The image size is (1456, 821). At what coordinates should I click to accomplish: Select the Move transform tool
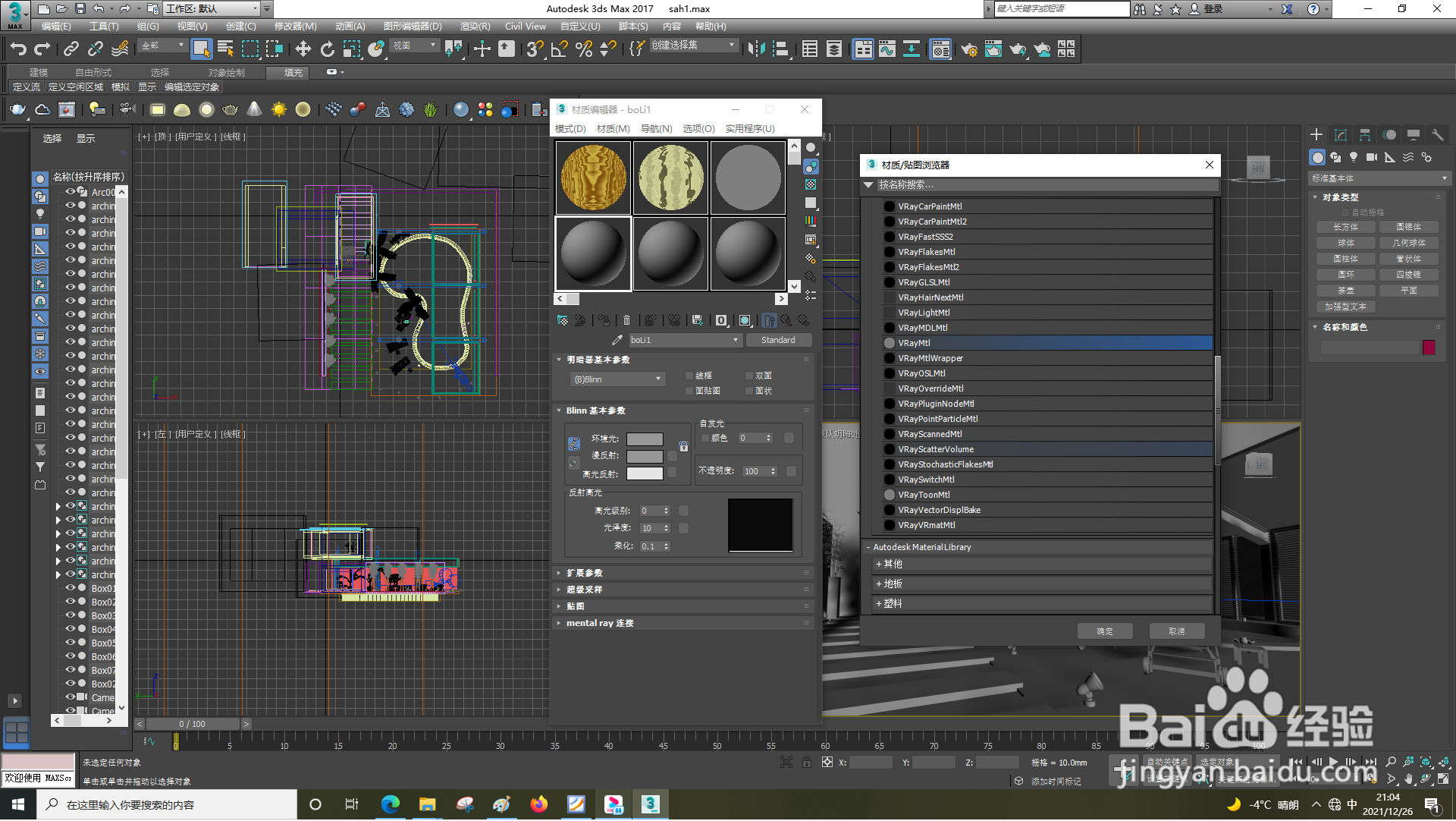(303, 49)
